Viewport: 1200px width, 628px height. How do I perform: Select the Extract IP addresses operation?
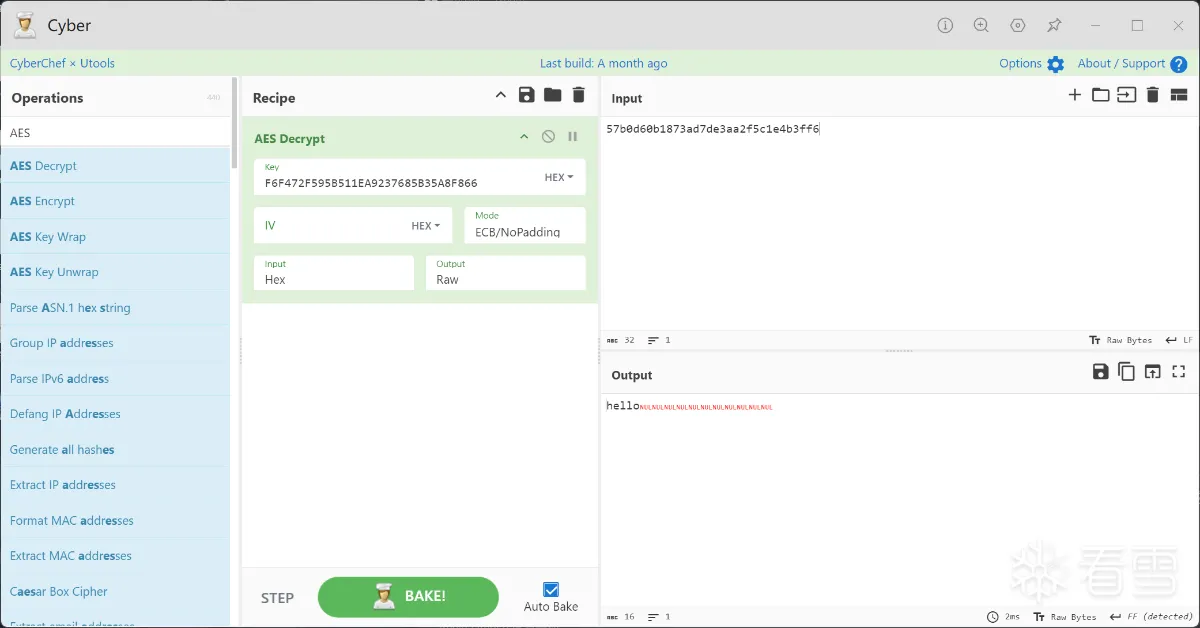(115, 485)
